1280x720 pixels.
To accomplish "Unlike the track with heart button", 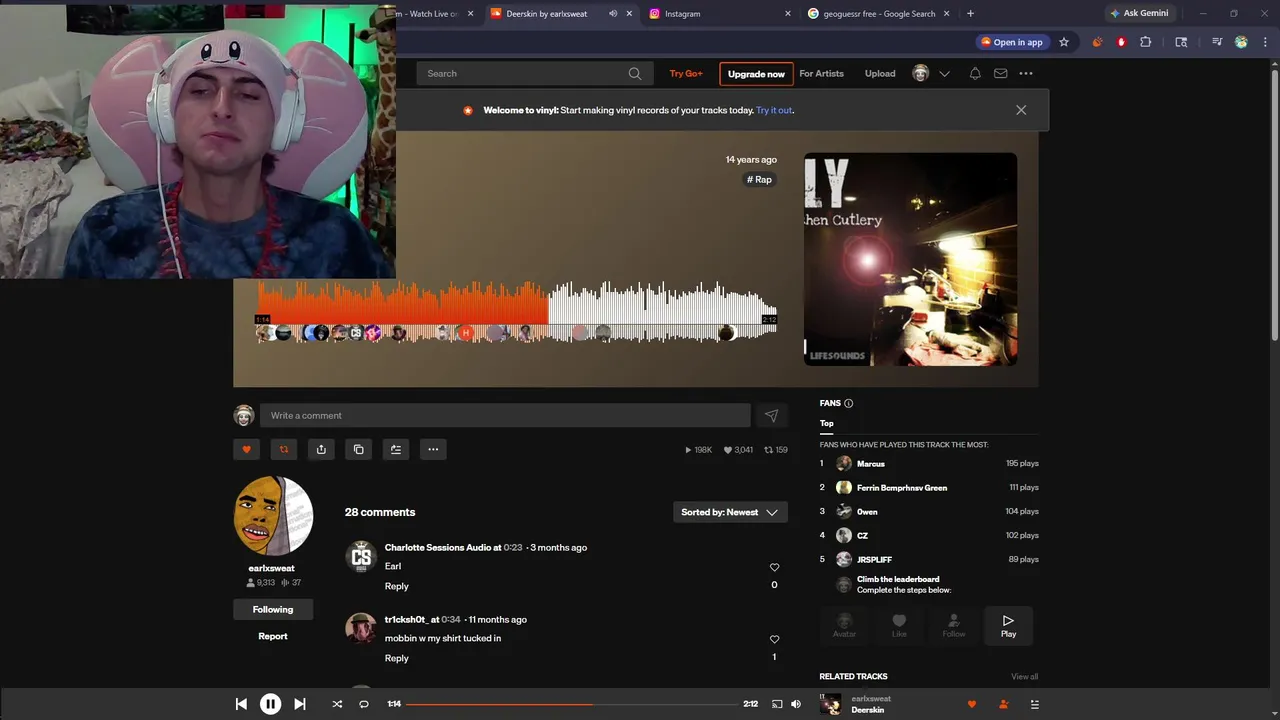I will pyautogui.click(x=246, y=449).
